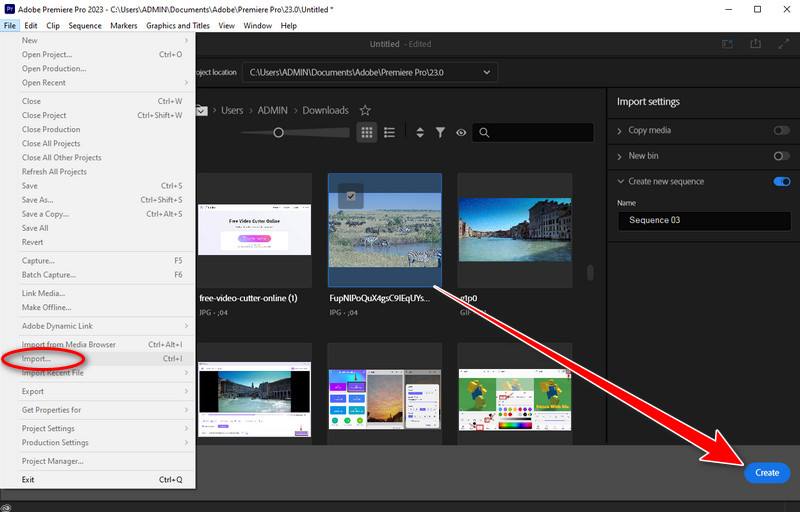Navigate to ADMIN in breadcrumb
Screen dimensions: 800x512
272,110
